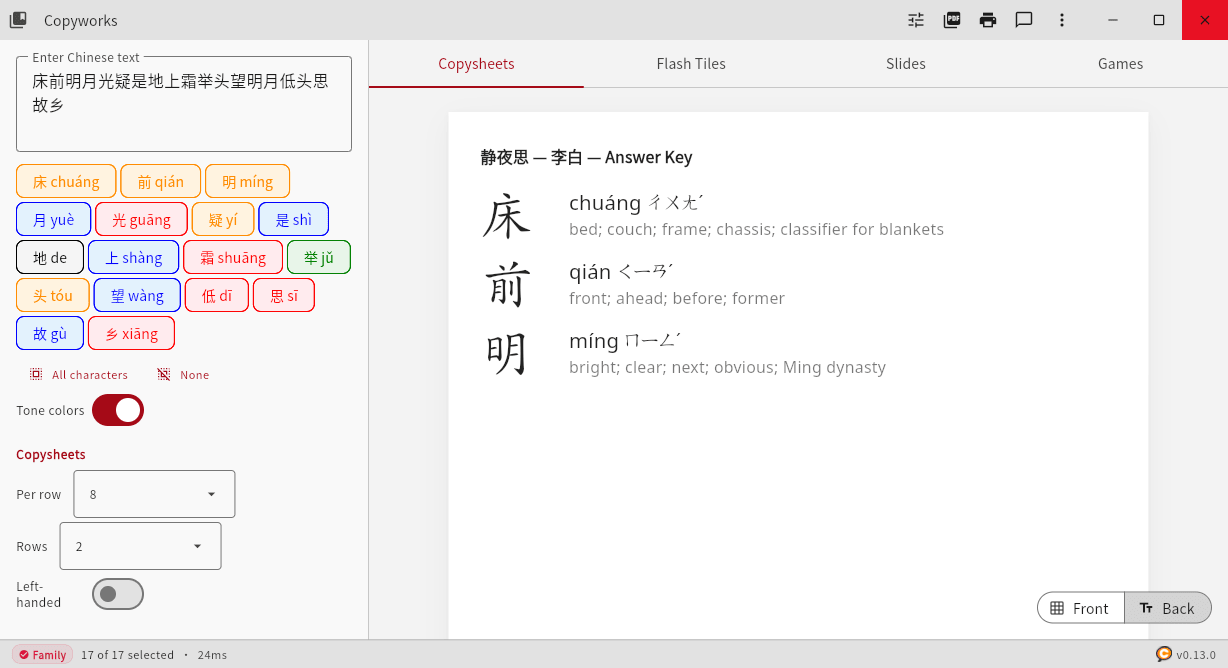1228x668 pixels.
Task: Open the Games tab
Action: (x=1119, y=63)
